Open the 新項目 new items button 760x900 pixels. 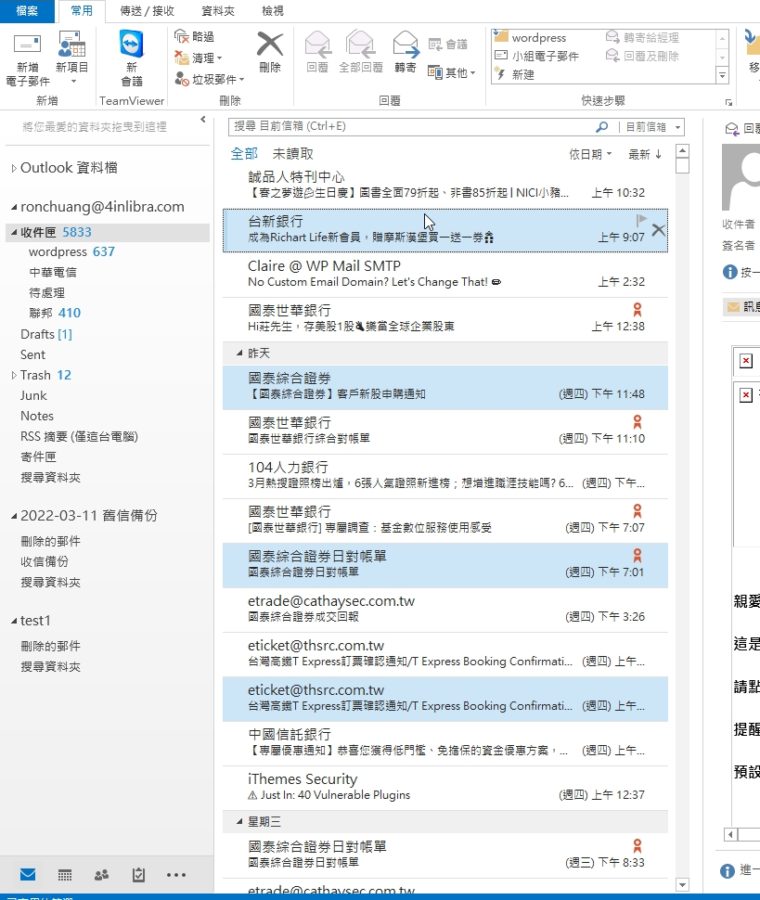pyautogui.click(x=72, y=59)
